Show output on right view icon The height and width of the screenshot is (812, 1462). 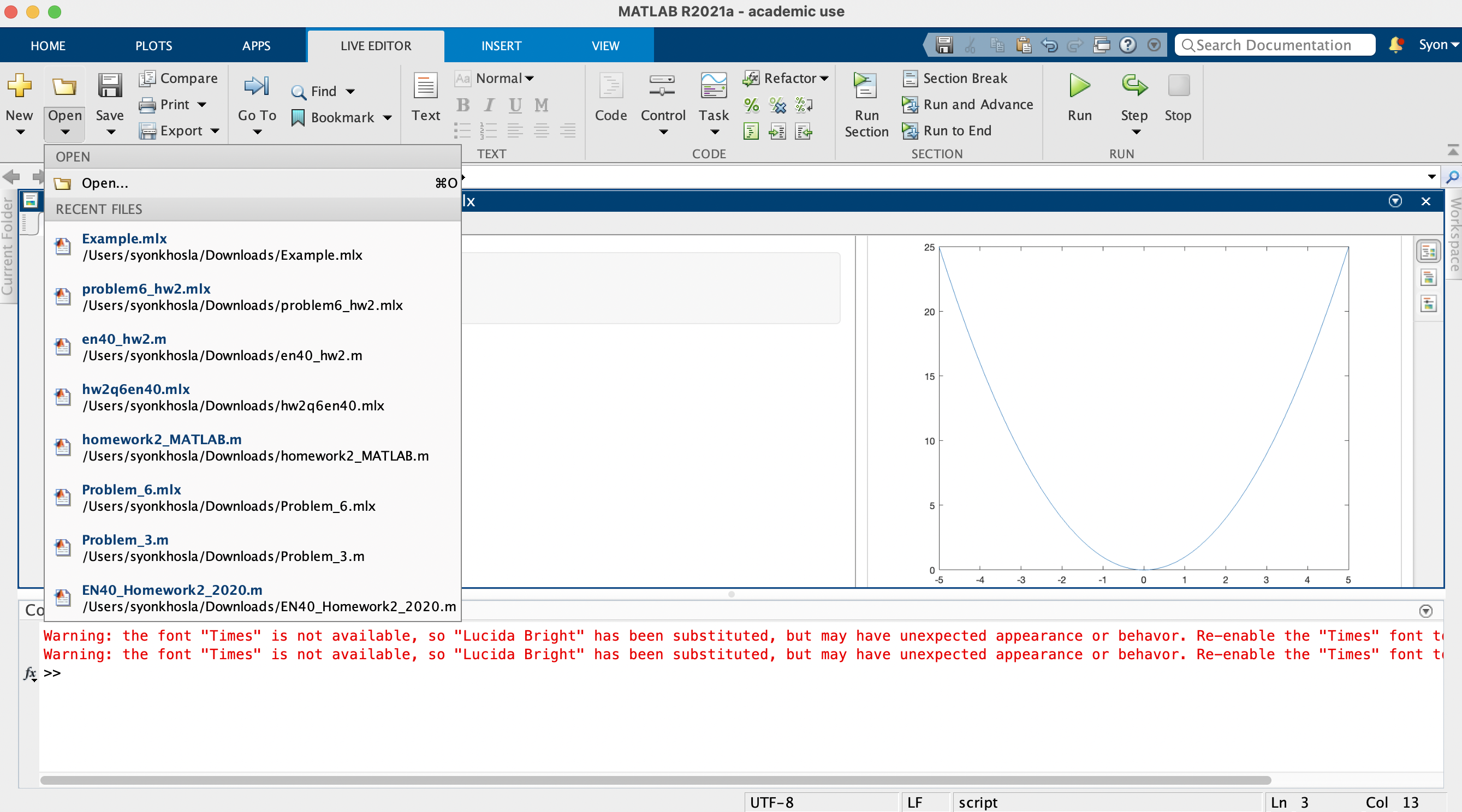coord(1429,252)
